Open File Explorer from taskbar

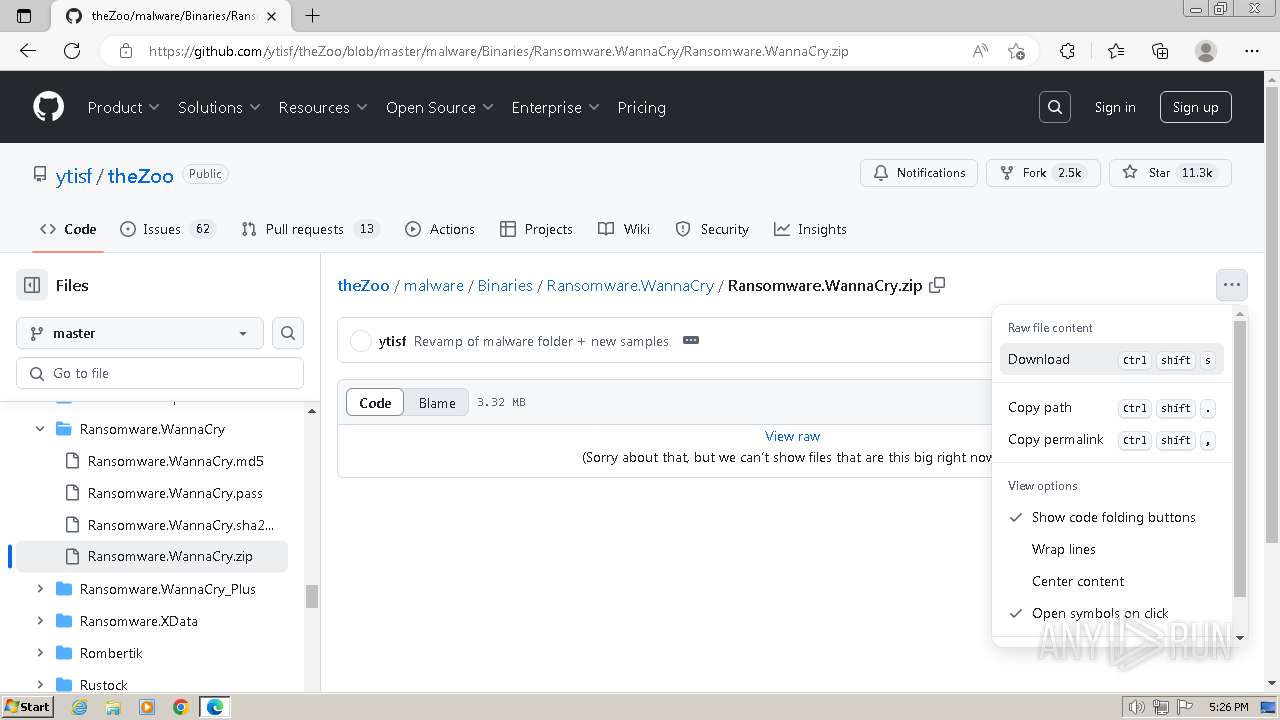coord(113,707)
